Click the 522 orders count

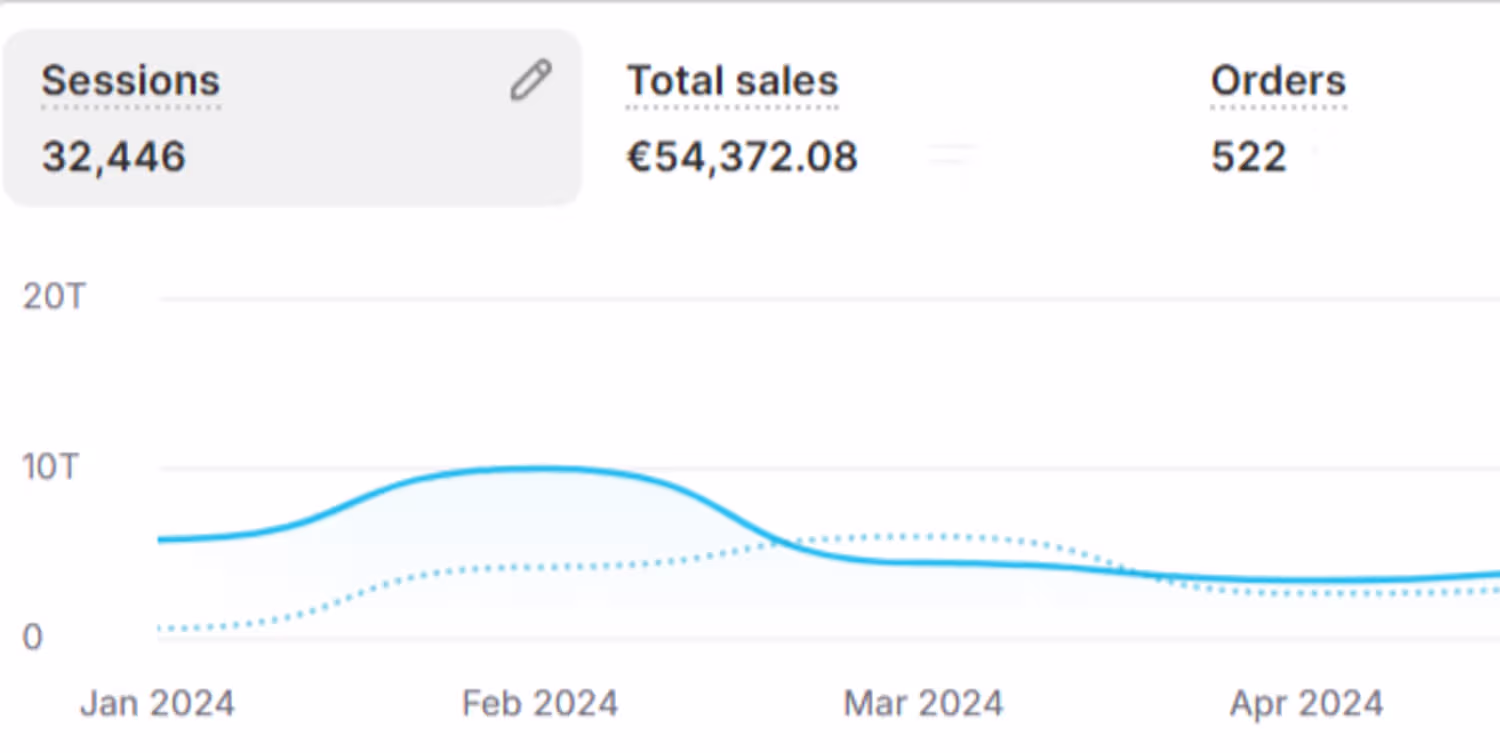pyautogui.click(x=1248, y=157)
